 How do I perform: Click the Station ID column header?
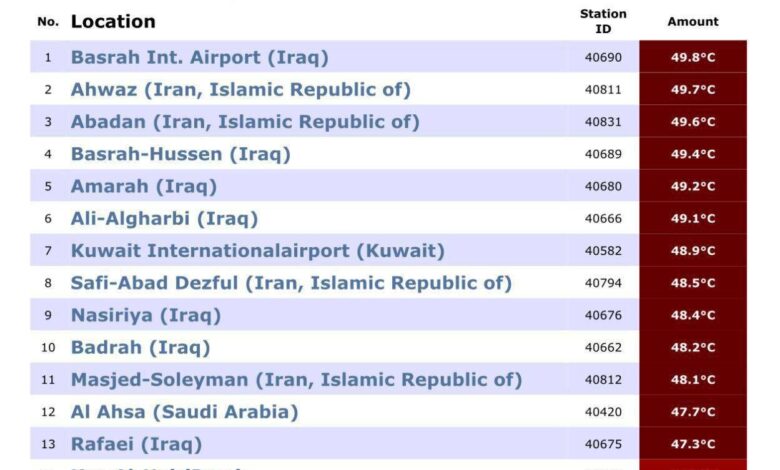click(603, 21)
